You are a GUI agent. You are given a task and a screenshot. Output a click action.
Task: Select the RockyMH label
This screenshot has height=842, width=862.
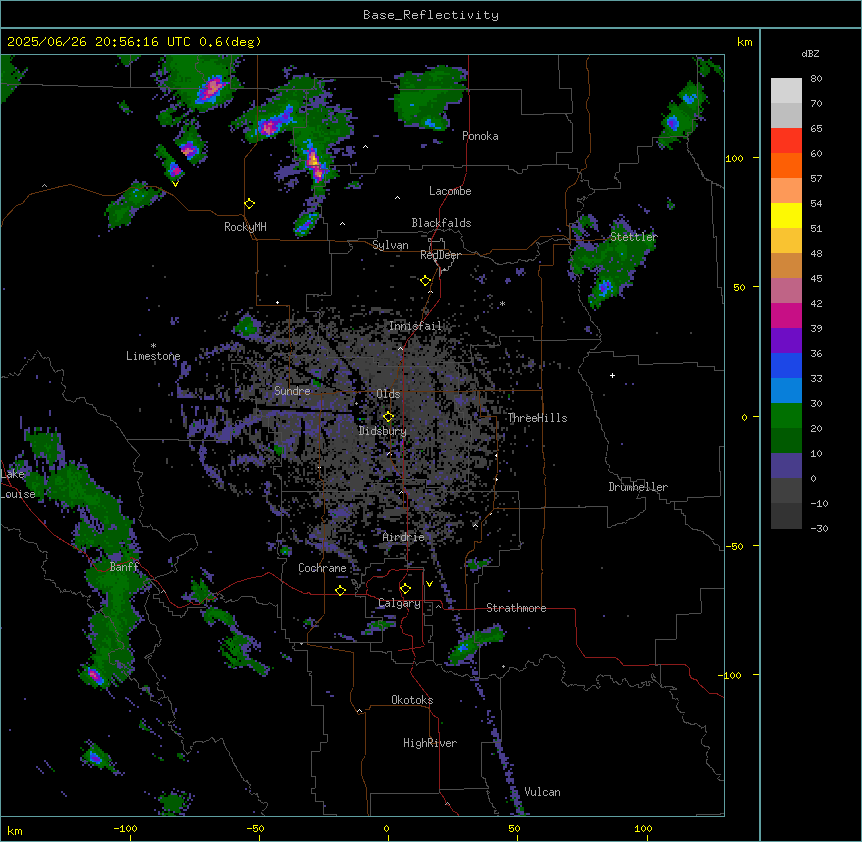point(245,227)
